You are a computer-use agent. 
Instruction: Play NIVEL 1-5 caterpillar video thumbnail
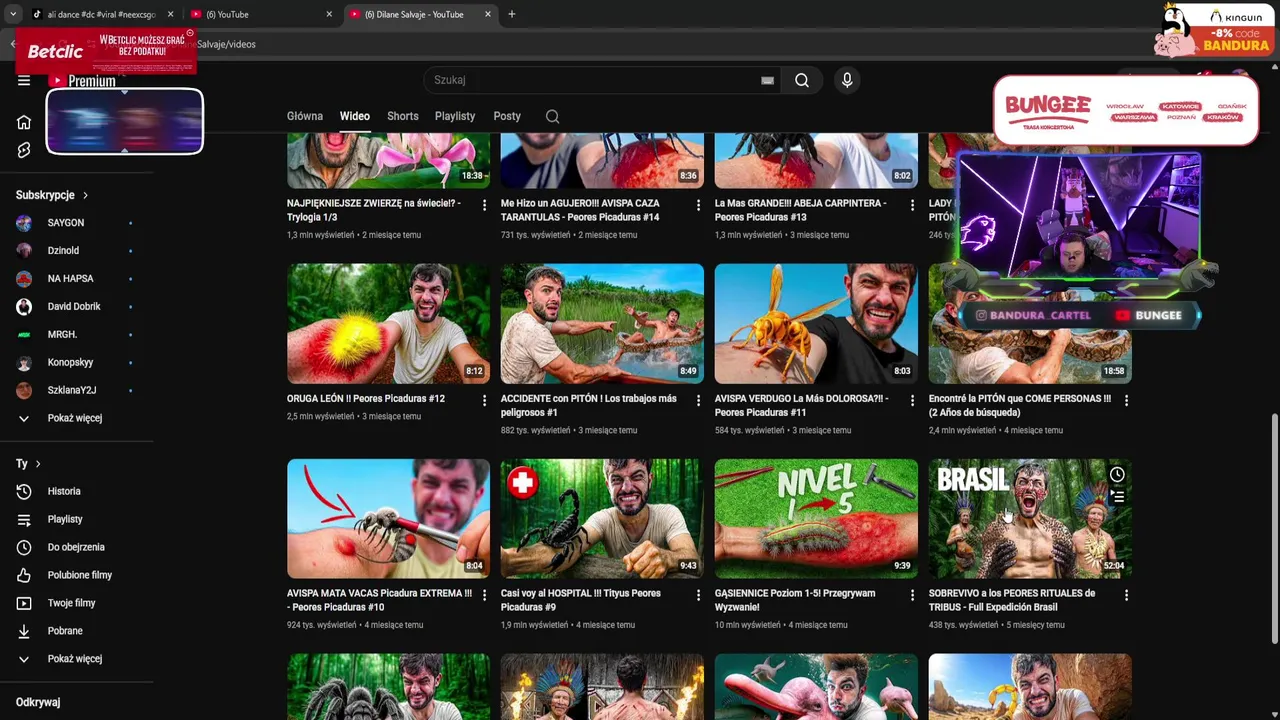816,518
